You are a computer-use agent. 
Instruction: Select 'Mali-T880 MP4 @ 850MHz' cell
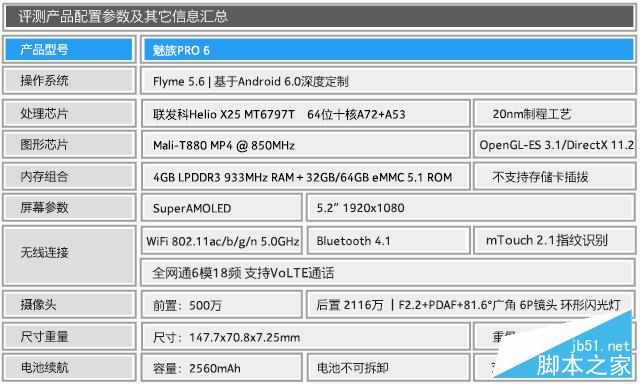[306, 144]
